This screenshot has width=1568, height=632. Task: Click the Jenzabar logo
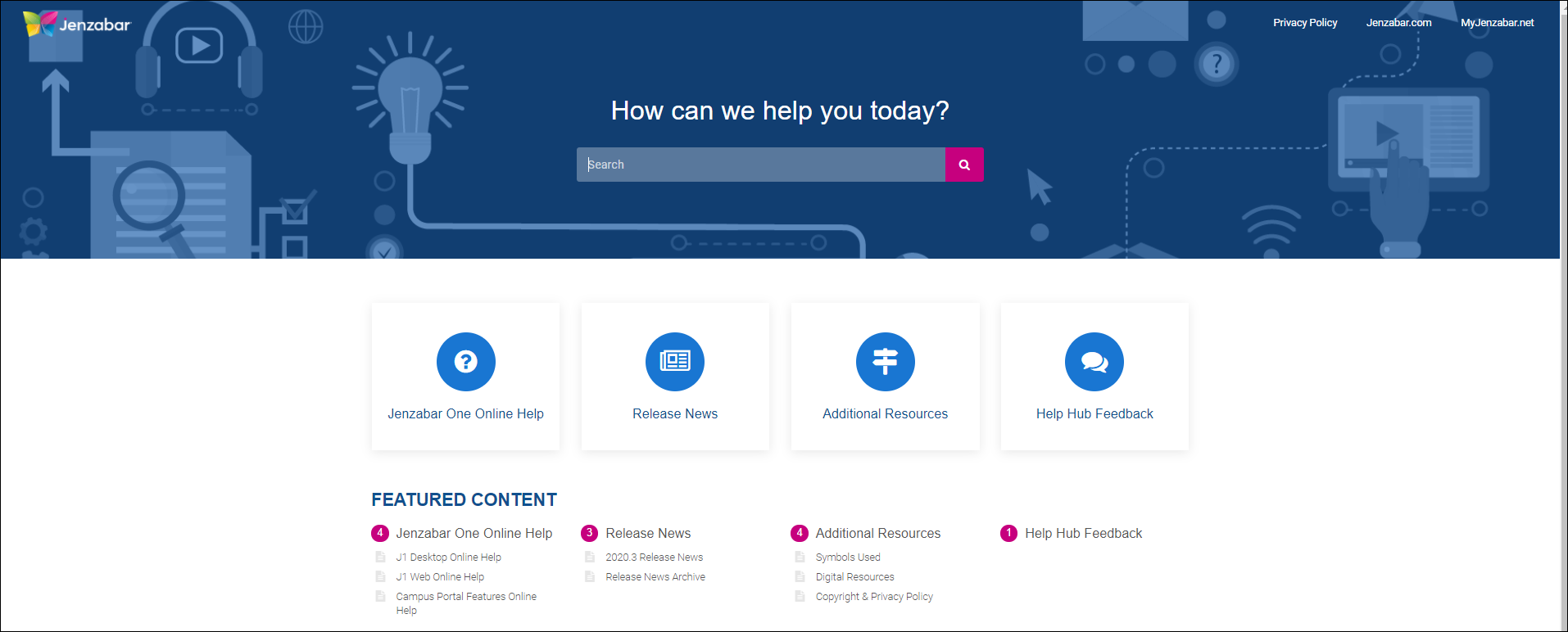point(77,25)
